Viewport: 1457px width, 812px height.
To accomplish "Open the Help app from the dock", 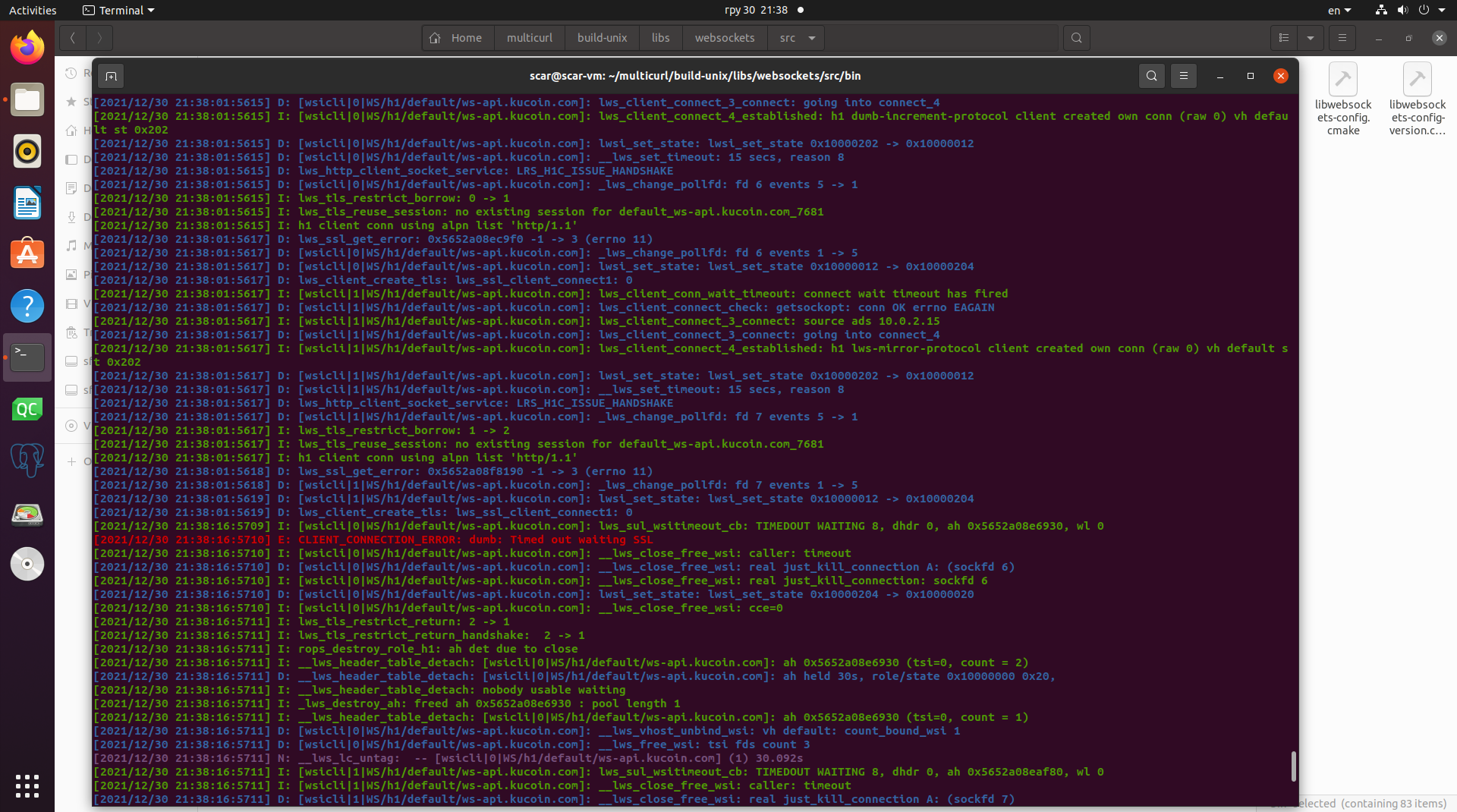I will pyautogui.click(x=27, y=305).
